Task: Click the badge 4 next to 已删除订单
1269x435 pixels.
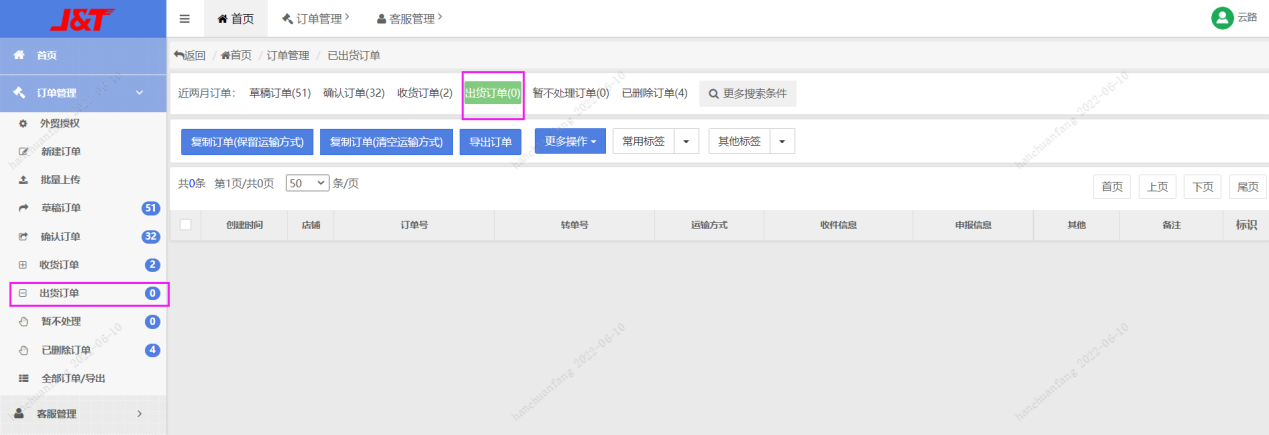Action: coord(153,350)
